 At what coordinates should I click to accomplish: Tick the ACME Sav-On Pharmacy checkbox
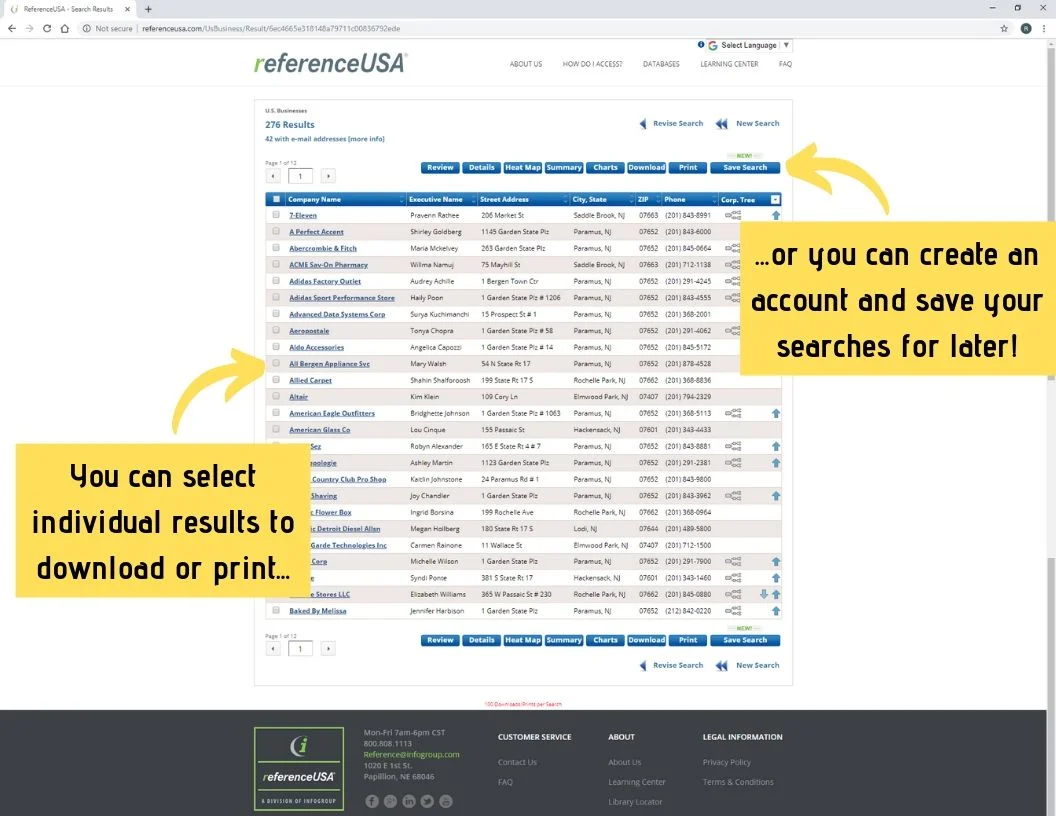point(276,264)
